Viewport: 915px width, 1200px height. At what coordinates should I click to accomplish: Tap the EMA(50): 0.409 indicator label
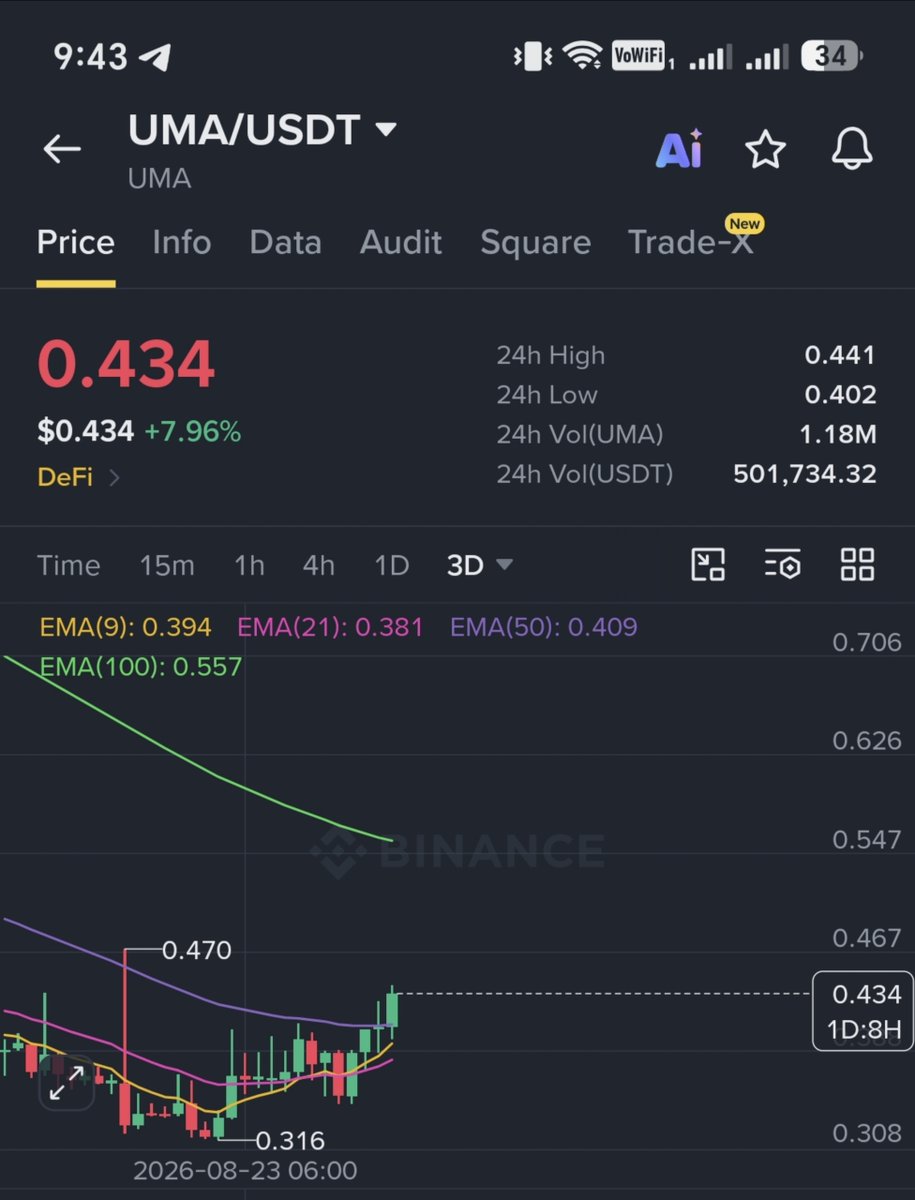click(544, 627)
